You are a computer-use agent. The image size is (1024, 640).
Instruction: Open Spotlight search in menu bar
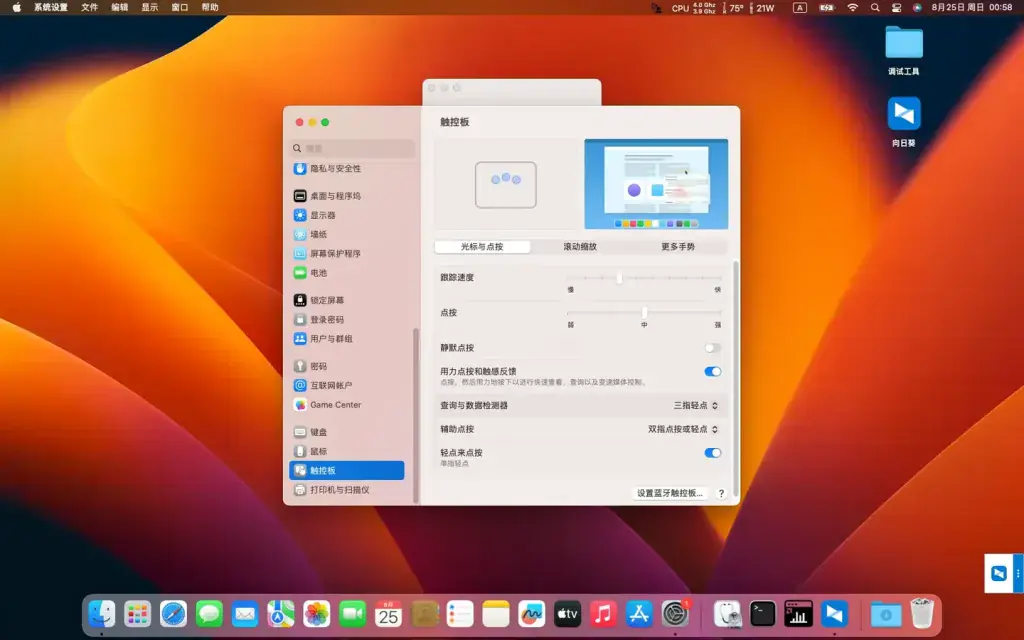pyautogui.click(x=875, y=8)
